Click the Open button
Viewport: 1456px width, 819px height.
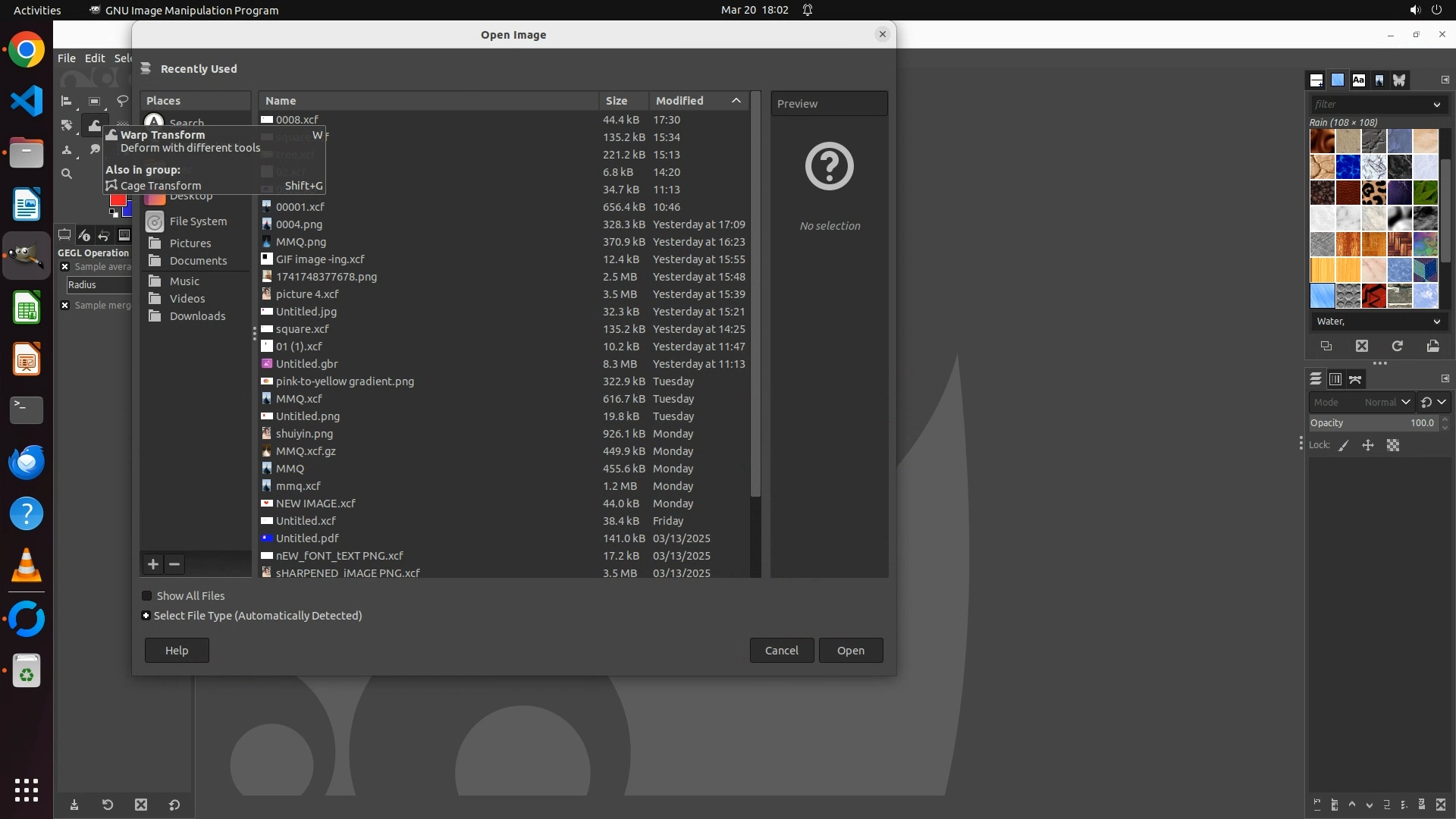(850, 651)
